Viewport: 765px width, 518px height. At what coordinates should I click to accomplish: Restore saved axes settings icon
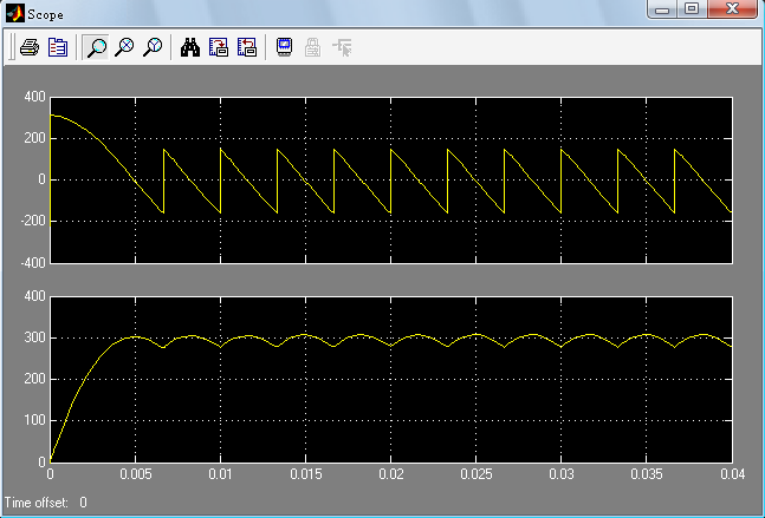[246, 47]
